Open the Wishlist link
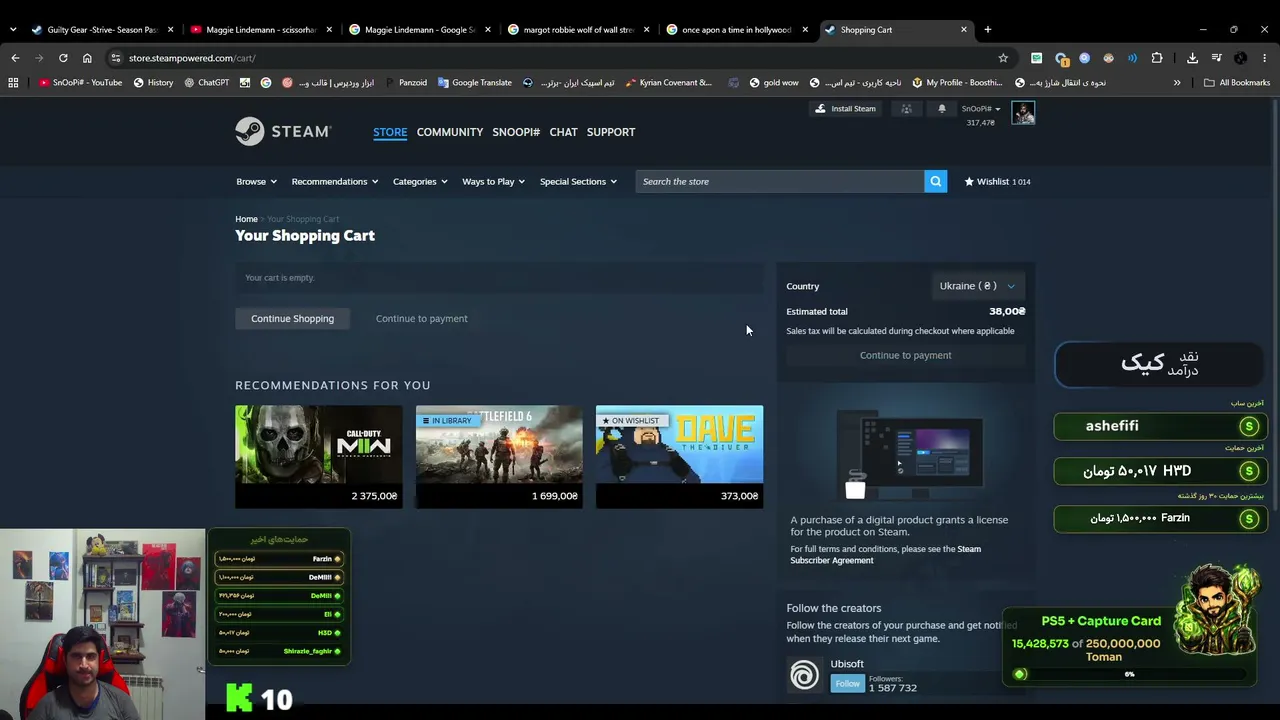 point(997,181)
